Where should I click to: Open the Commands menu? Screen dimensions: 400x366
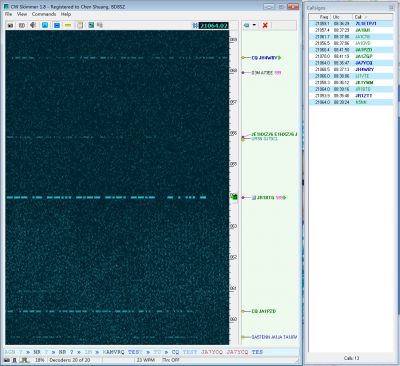point(44,14)
